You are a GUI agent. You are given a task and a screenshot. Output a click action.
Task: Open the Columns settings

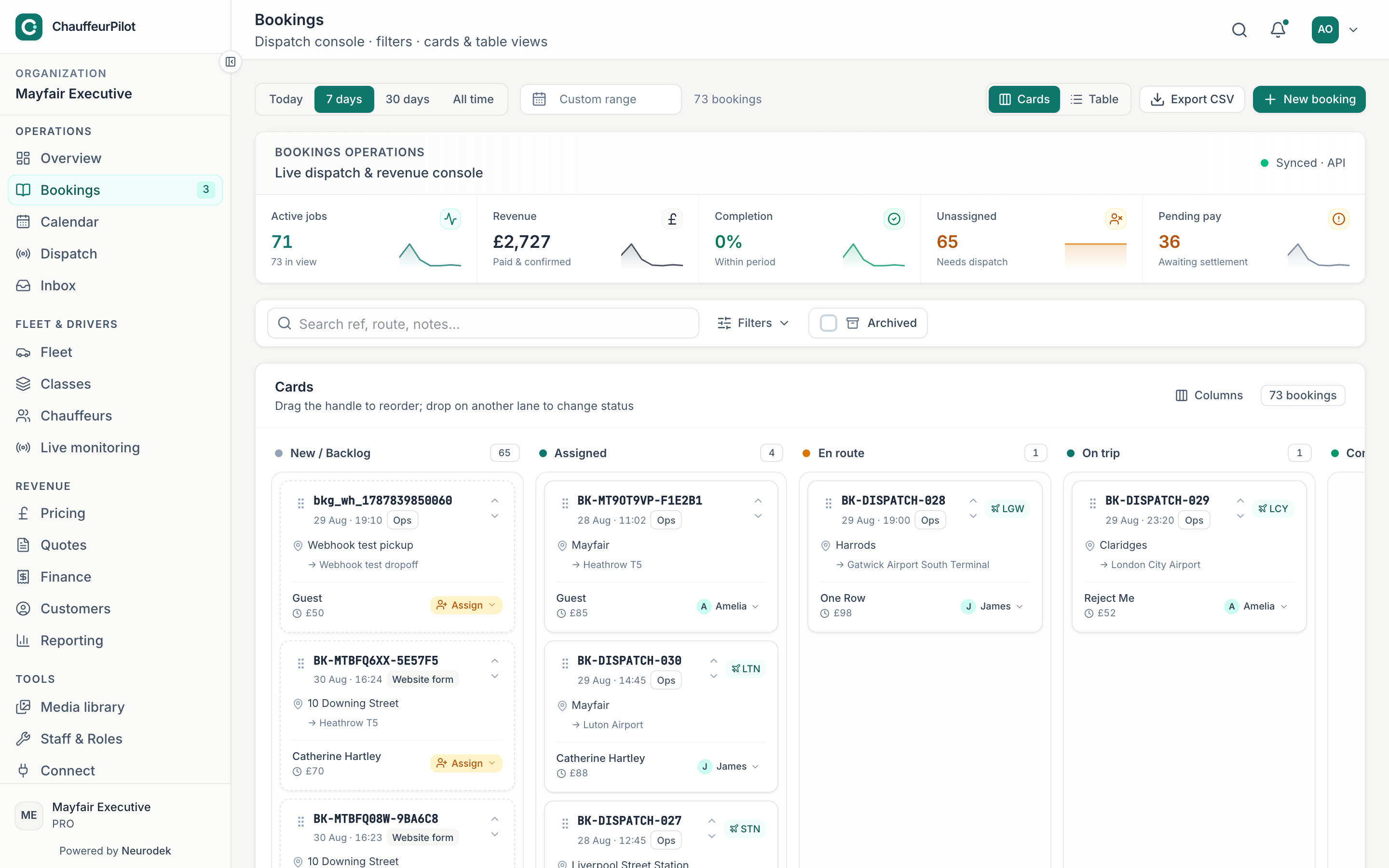(1209, 395)
